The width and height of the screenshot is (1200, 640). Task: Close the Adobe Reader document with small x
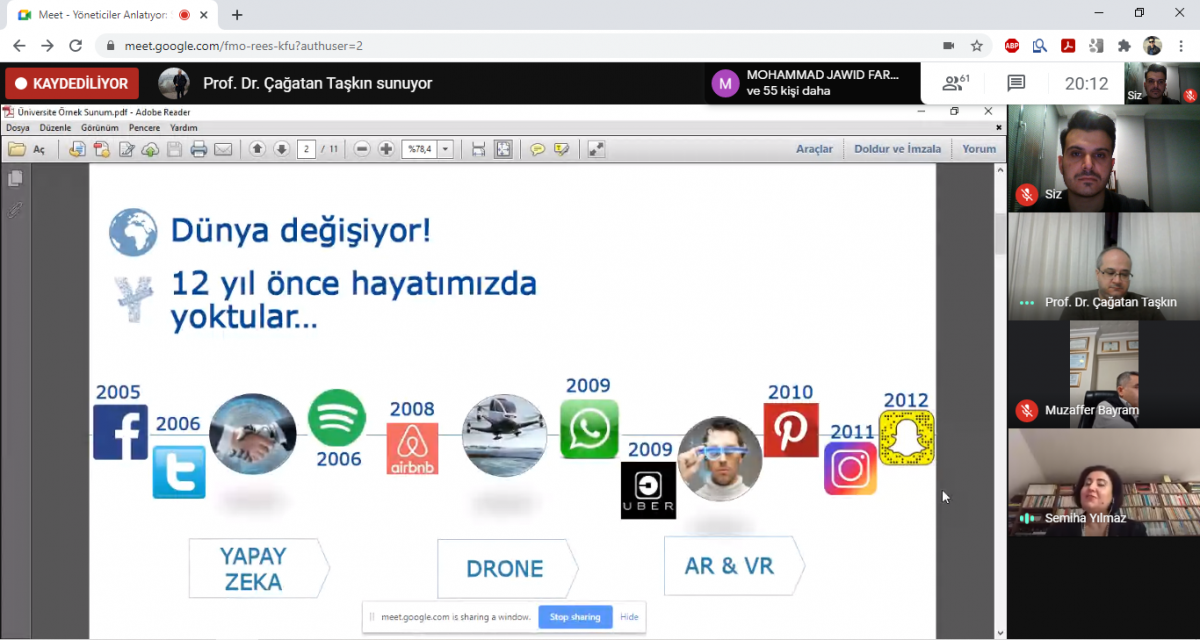998,128
